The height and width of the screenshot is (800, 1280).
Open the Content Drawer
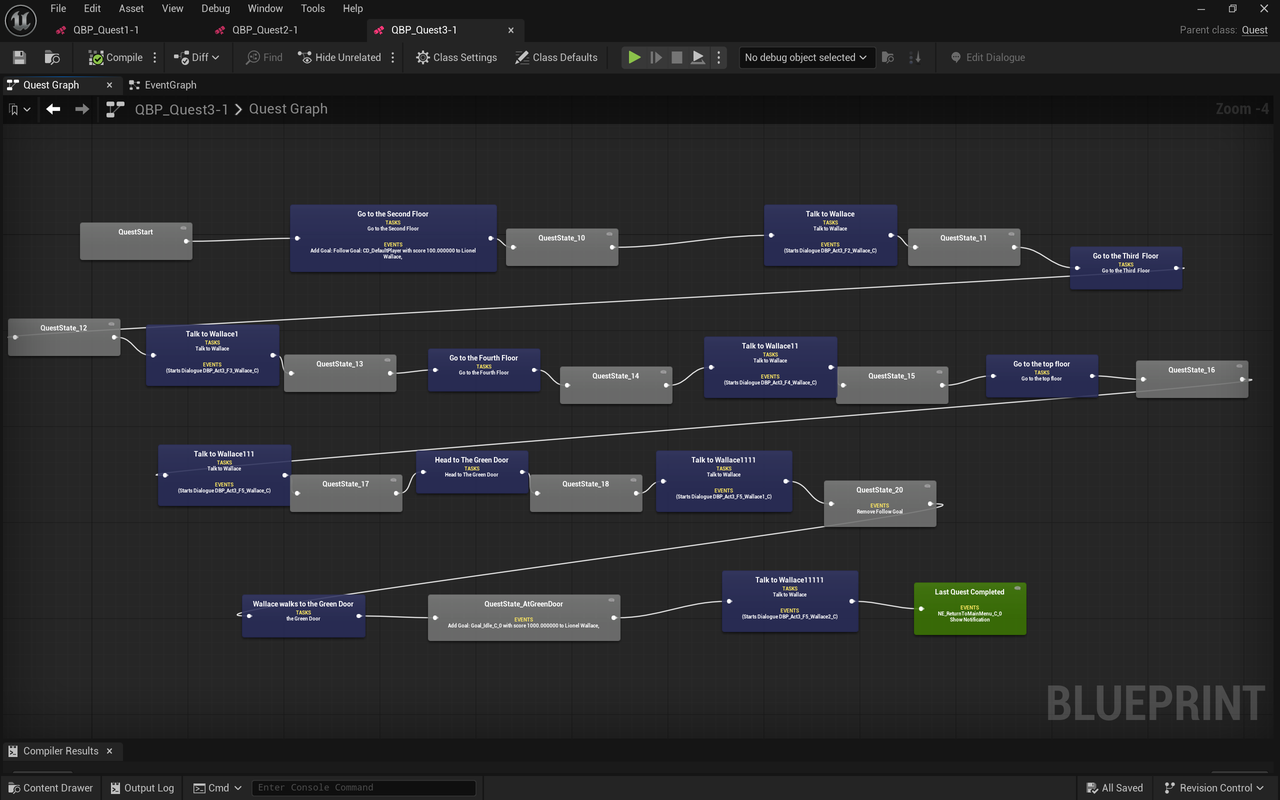point(50,788)
